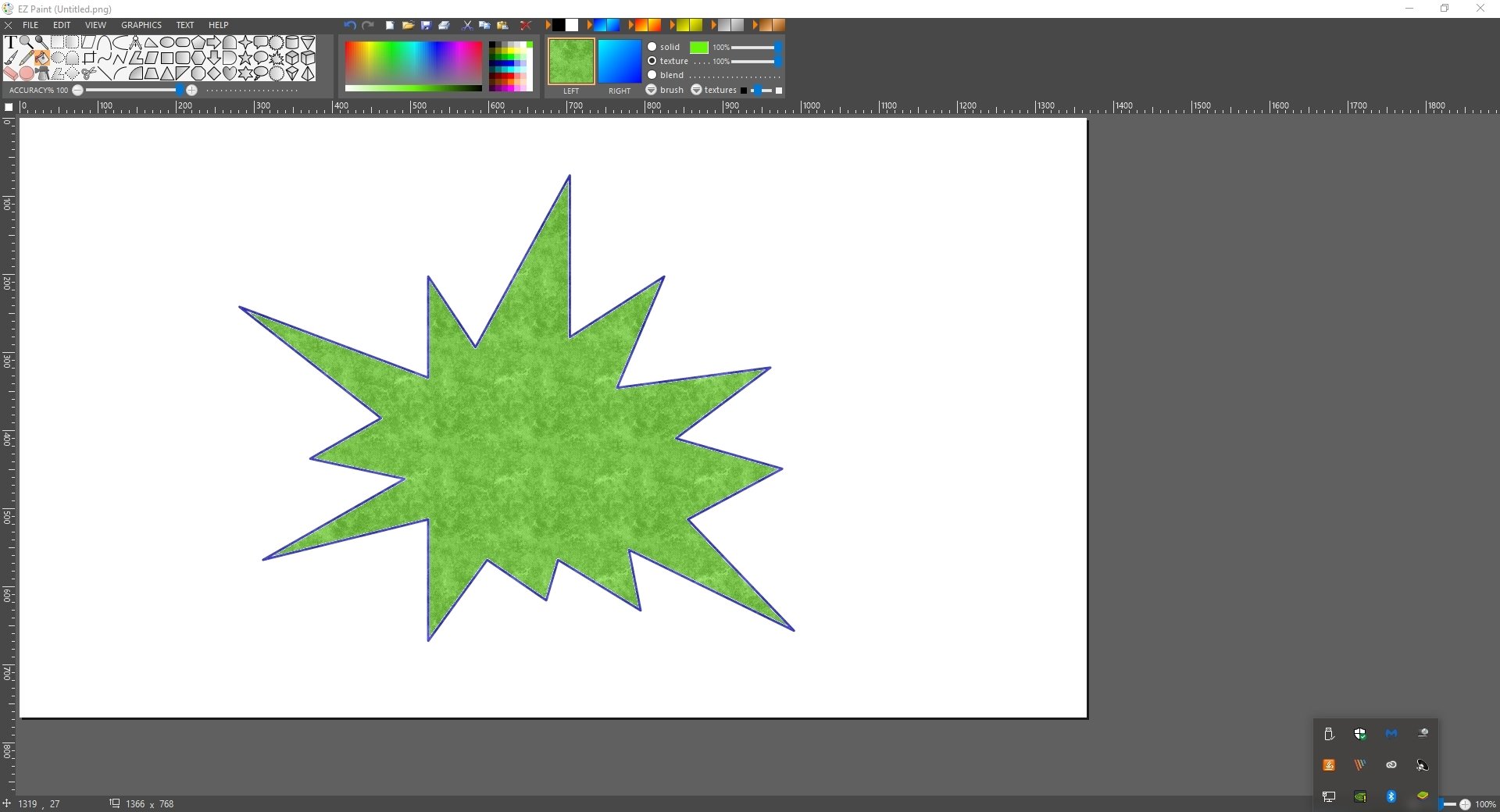Decrease accuracy with the minus button

point(77,90)
